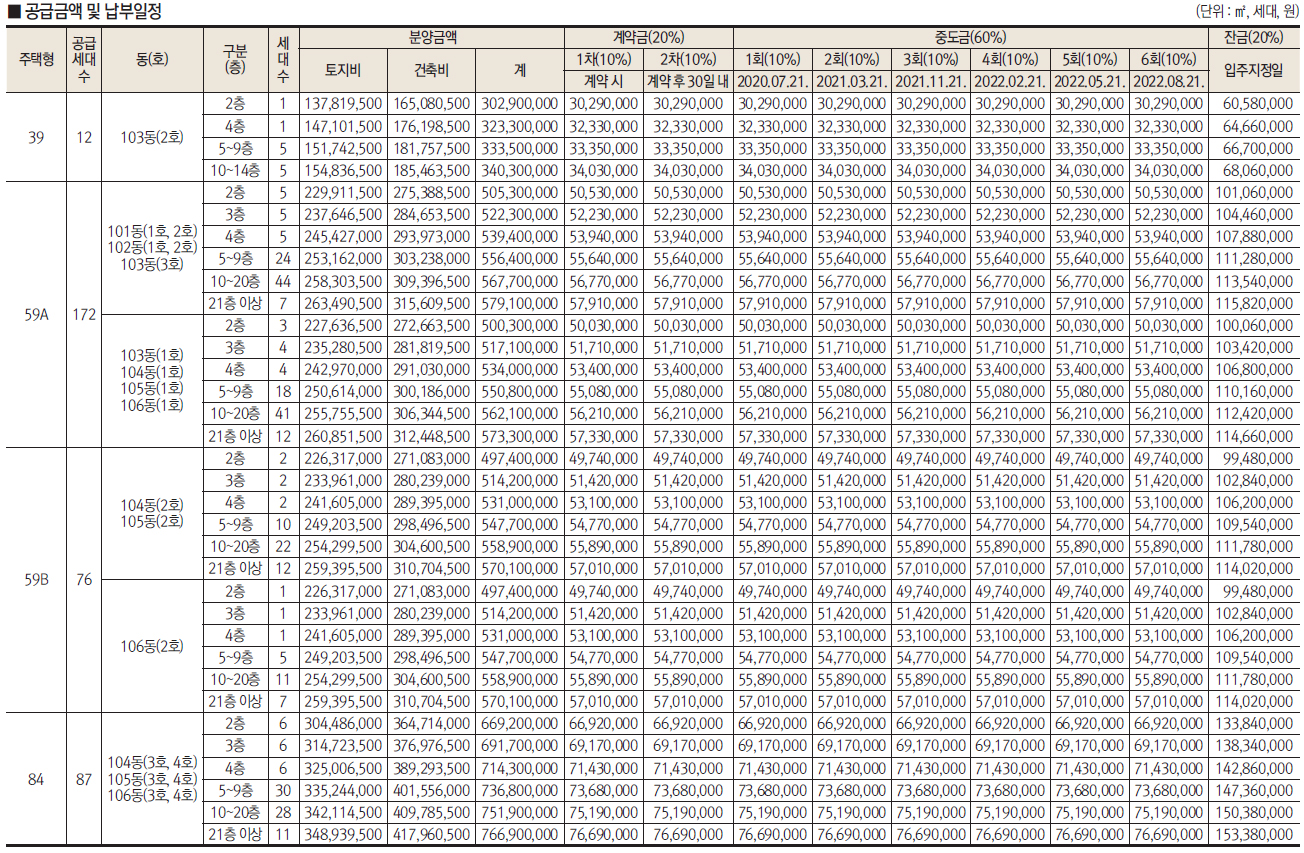Select housing type cell '59B'

click(36, 580)
